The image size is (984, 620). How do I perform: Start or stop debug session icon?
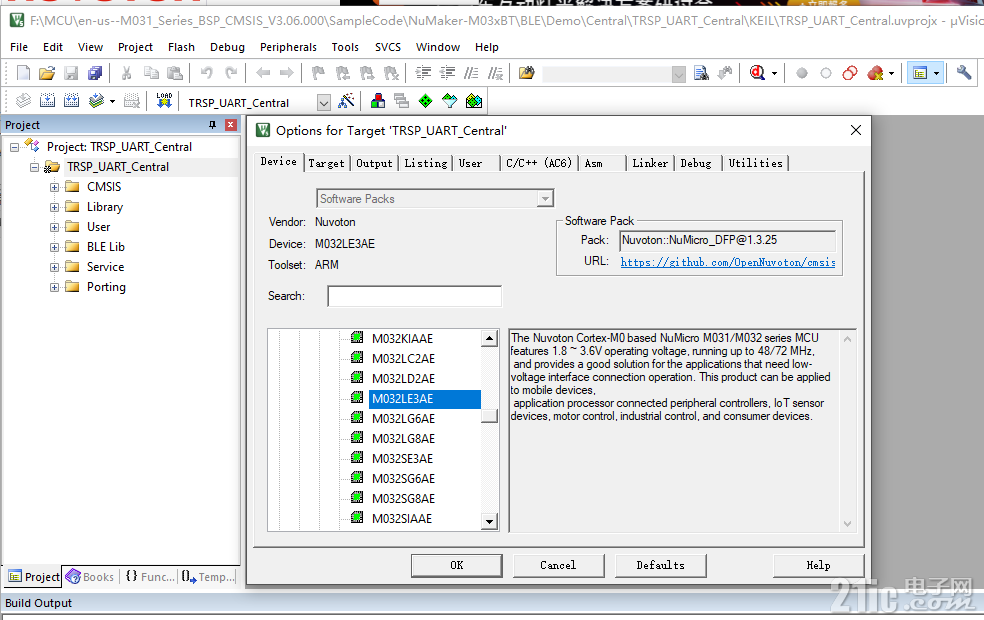click(757, 73)
